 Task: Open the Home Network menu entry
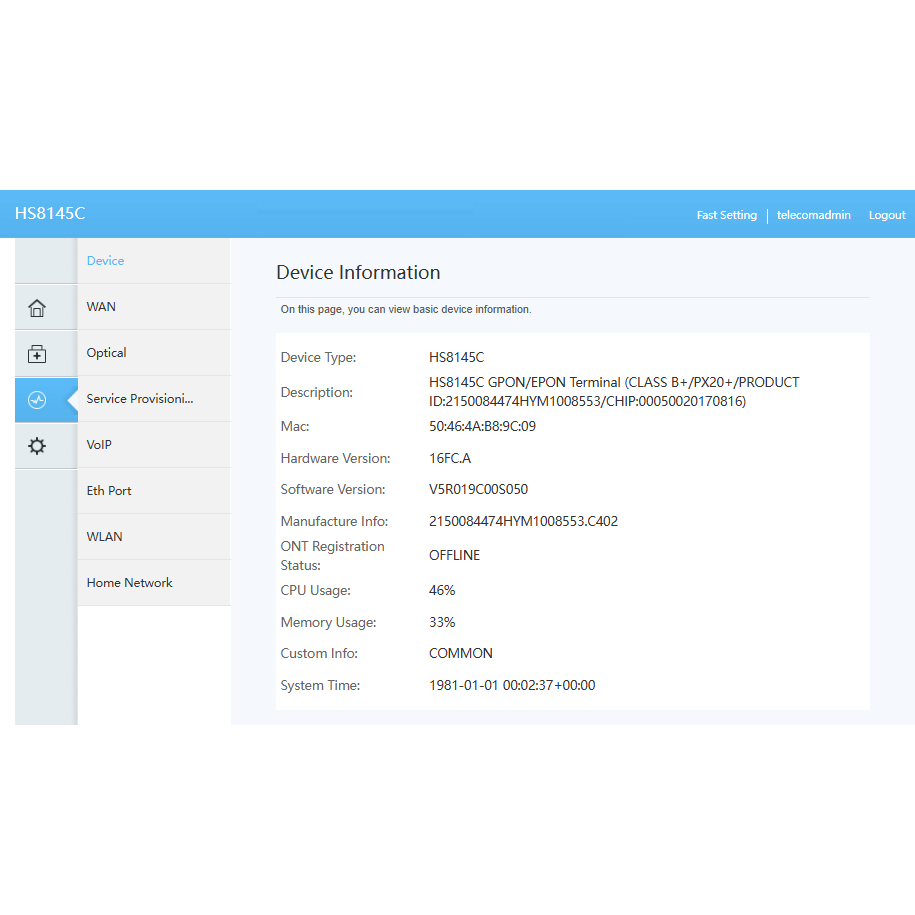[129, 583]
